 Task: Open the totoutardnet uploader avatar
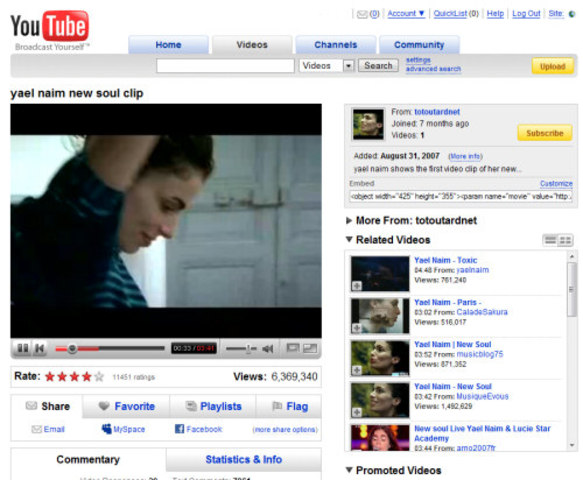pyautogui.click(x=368, y=124)
